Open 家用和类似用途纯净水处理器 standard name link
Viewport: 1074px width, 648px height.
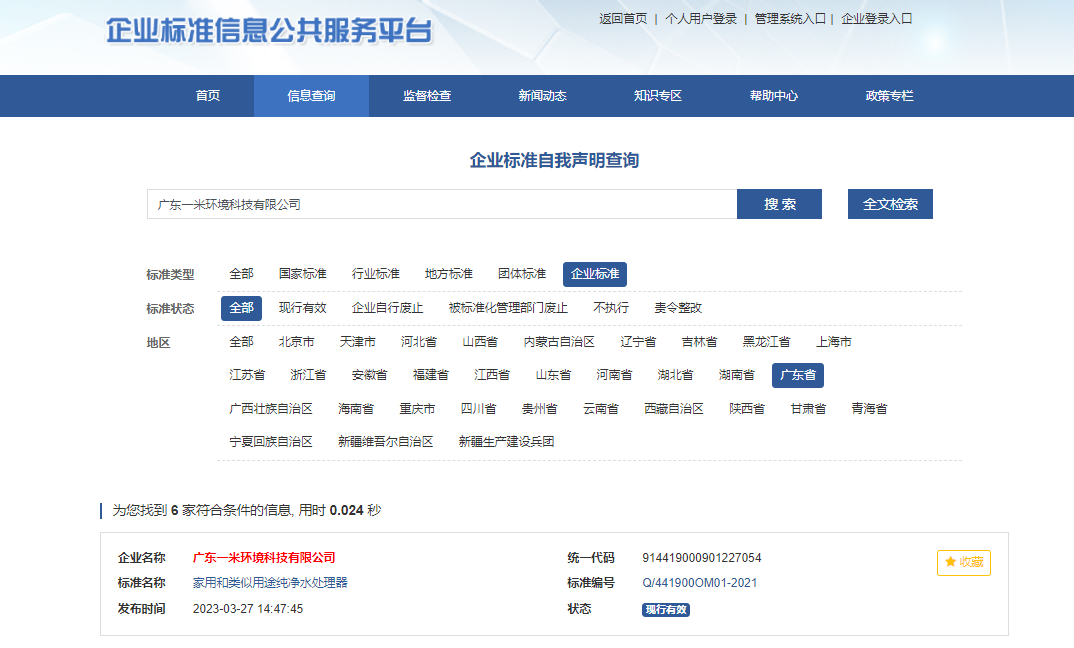coord(270,583)
